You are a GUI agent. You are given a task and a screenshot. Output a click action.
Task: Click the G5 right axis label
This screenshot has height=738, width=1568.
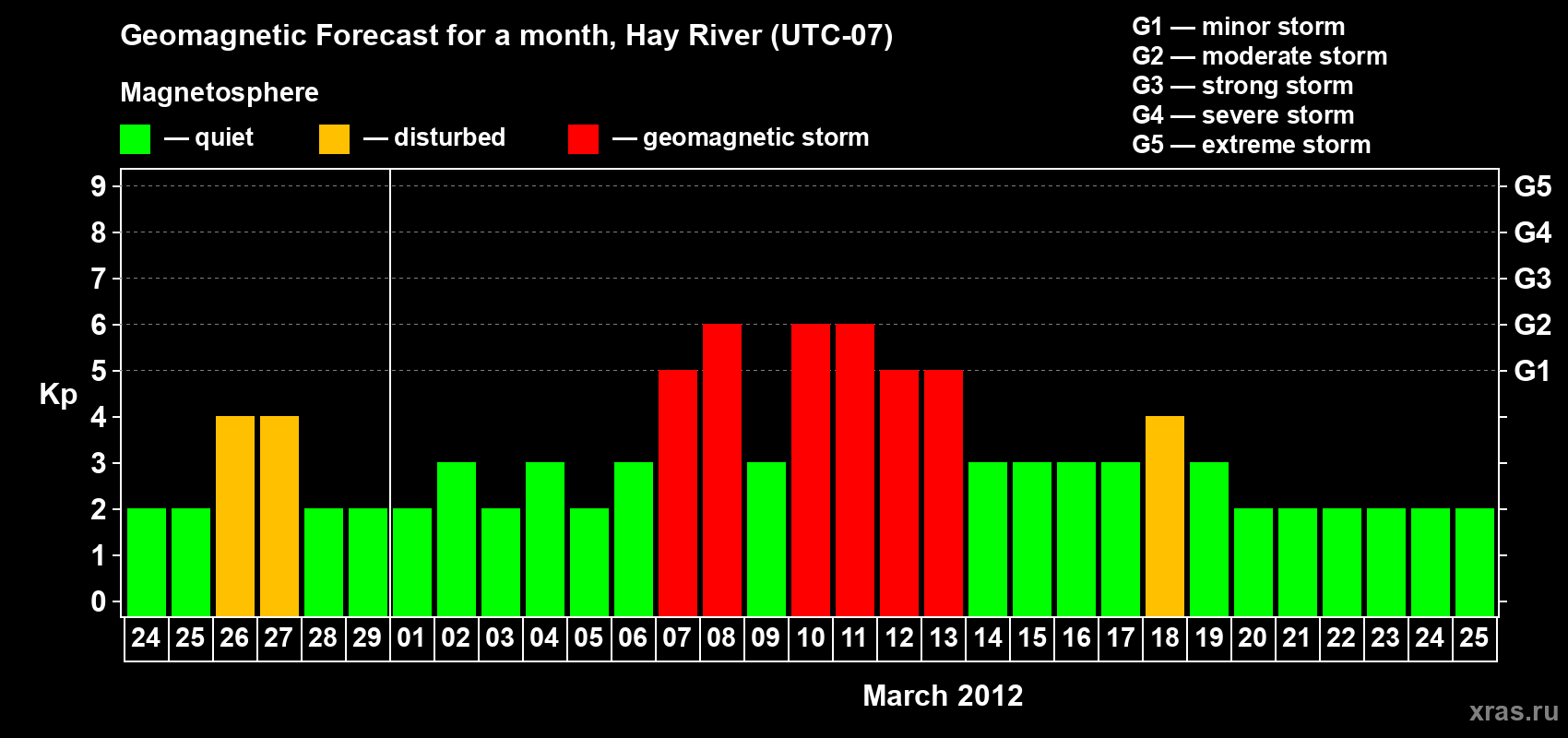(1533, 186)
